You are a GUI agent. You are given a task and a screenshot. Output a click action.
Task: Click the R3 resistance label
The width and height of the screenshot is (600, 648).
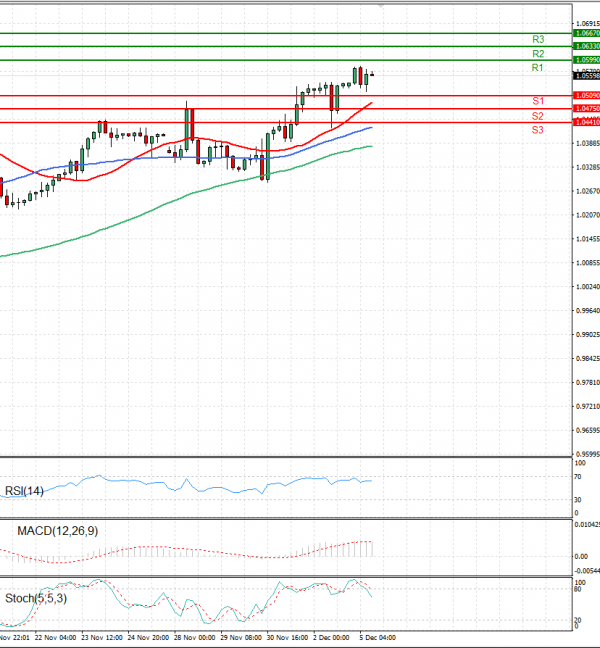point(537,40)
